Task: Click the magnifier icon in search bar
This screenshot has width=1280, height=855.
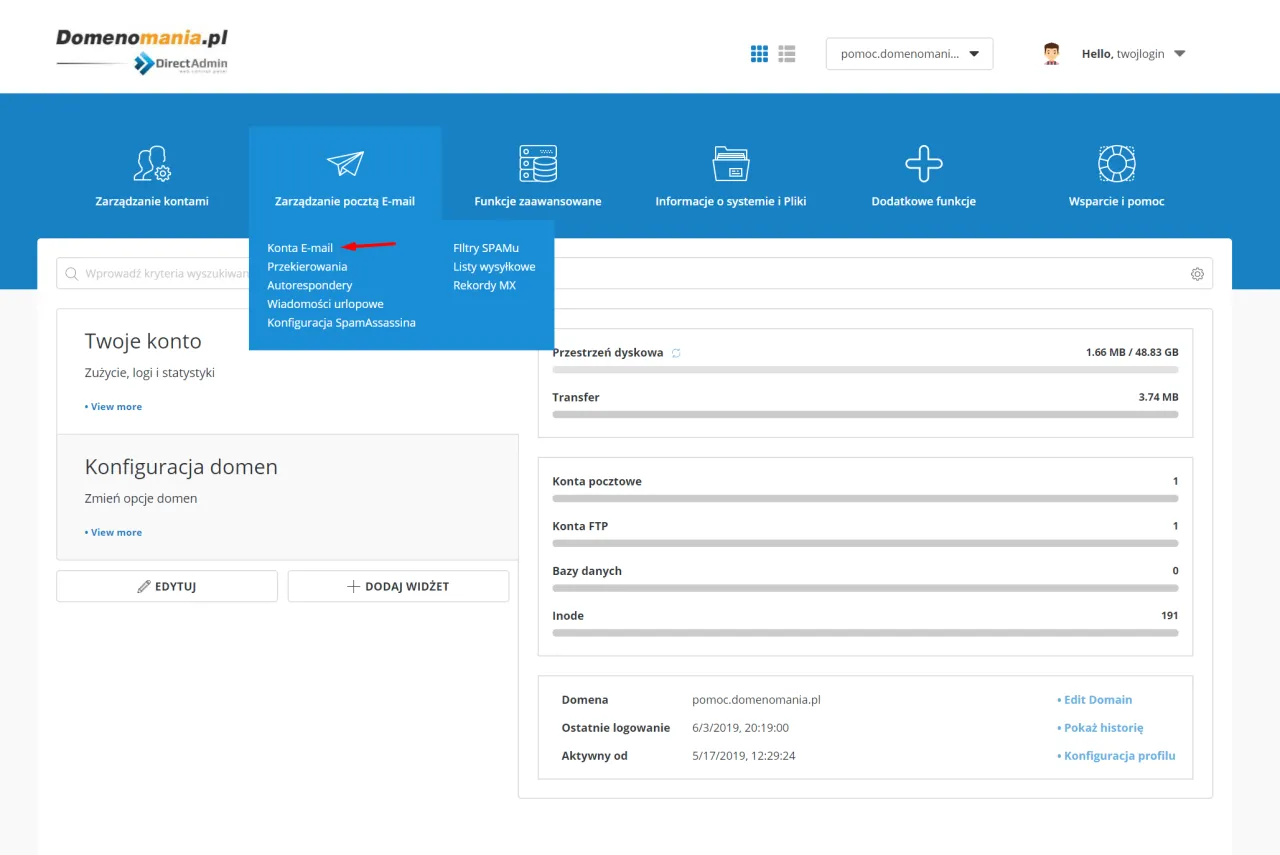Action: click(x=70, y=273)
